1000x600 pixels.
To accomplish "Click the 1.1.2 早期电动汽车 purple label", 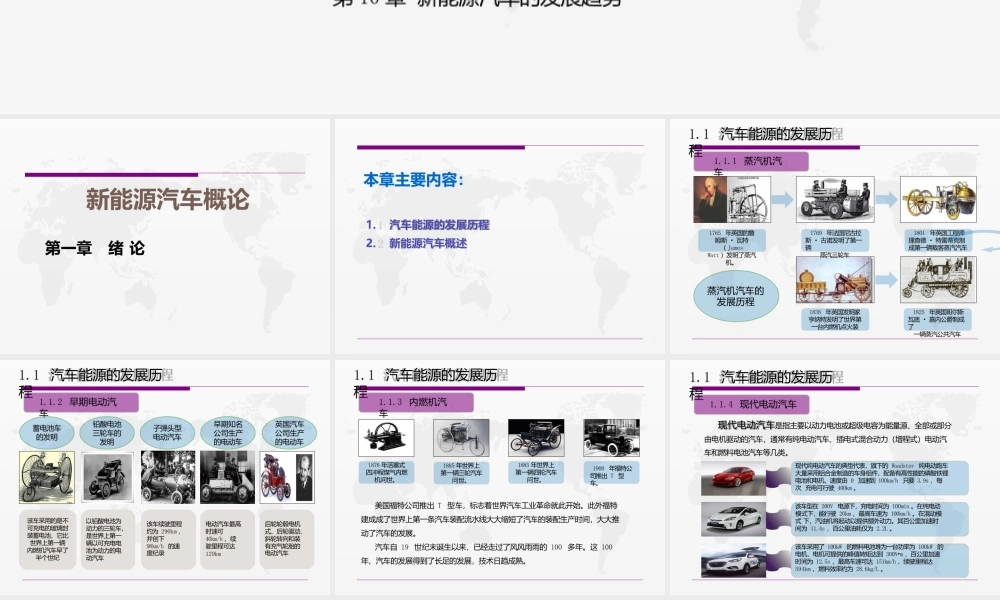I will pyautogui.click(x=81, y=402).
